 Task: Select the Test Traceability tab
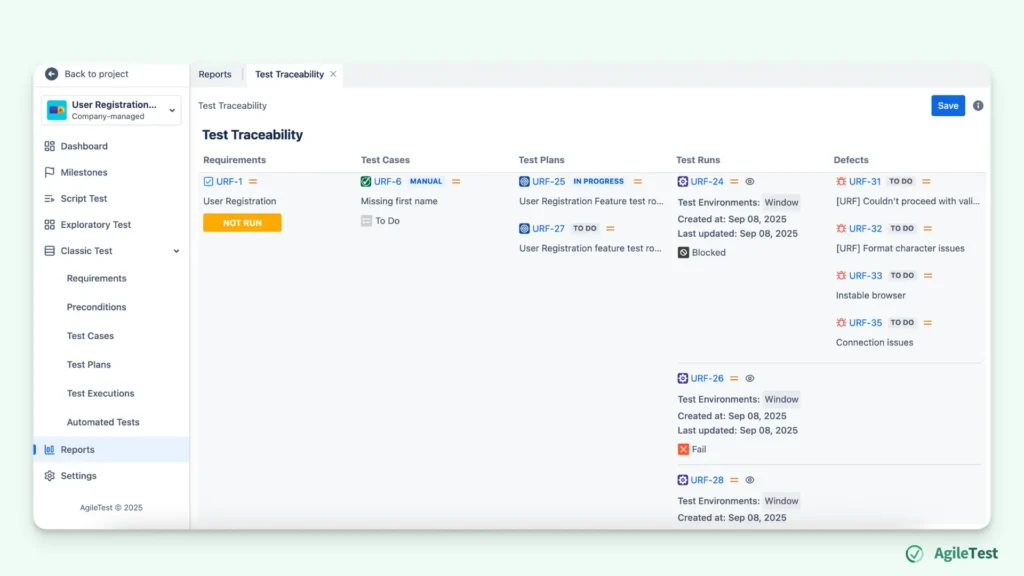pos(289,74)
